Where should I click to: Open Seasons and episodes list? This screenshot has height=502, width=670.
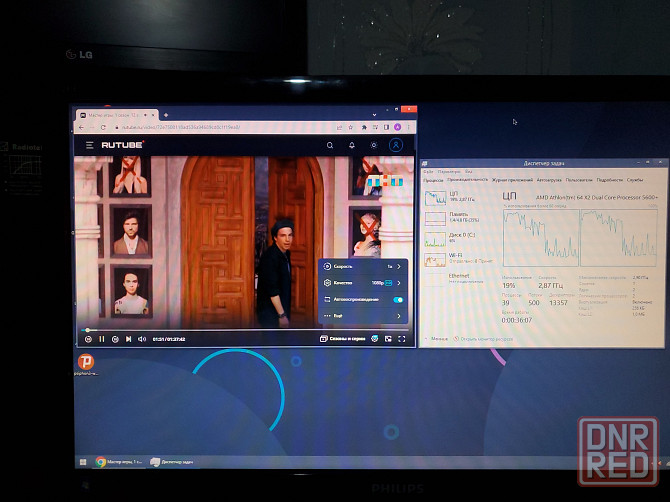(x=343, y=339)
